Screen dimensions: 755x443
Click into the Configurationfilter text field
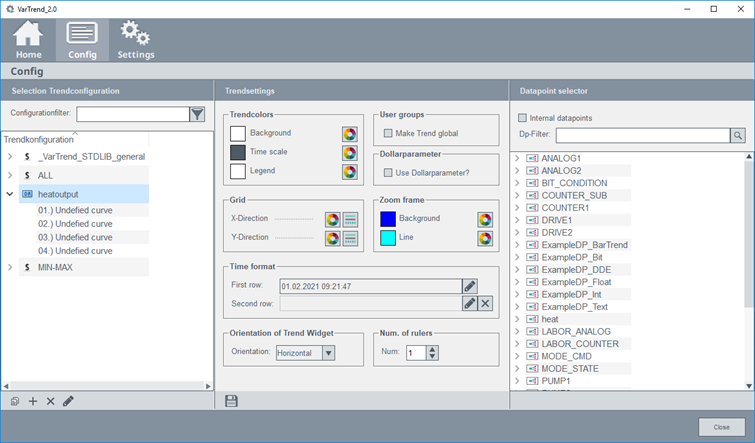[x=132, y=114]
